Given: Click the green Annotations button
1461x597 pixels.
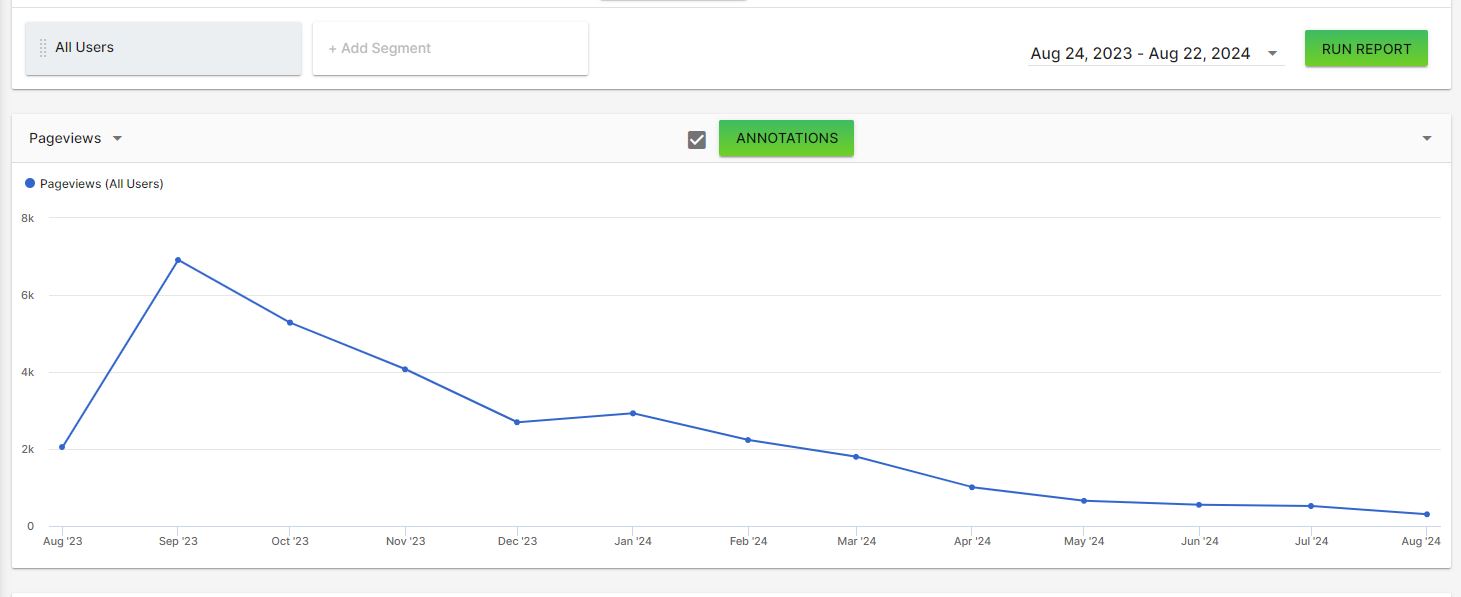Looking at the screenshot, I should (786, 138).
